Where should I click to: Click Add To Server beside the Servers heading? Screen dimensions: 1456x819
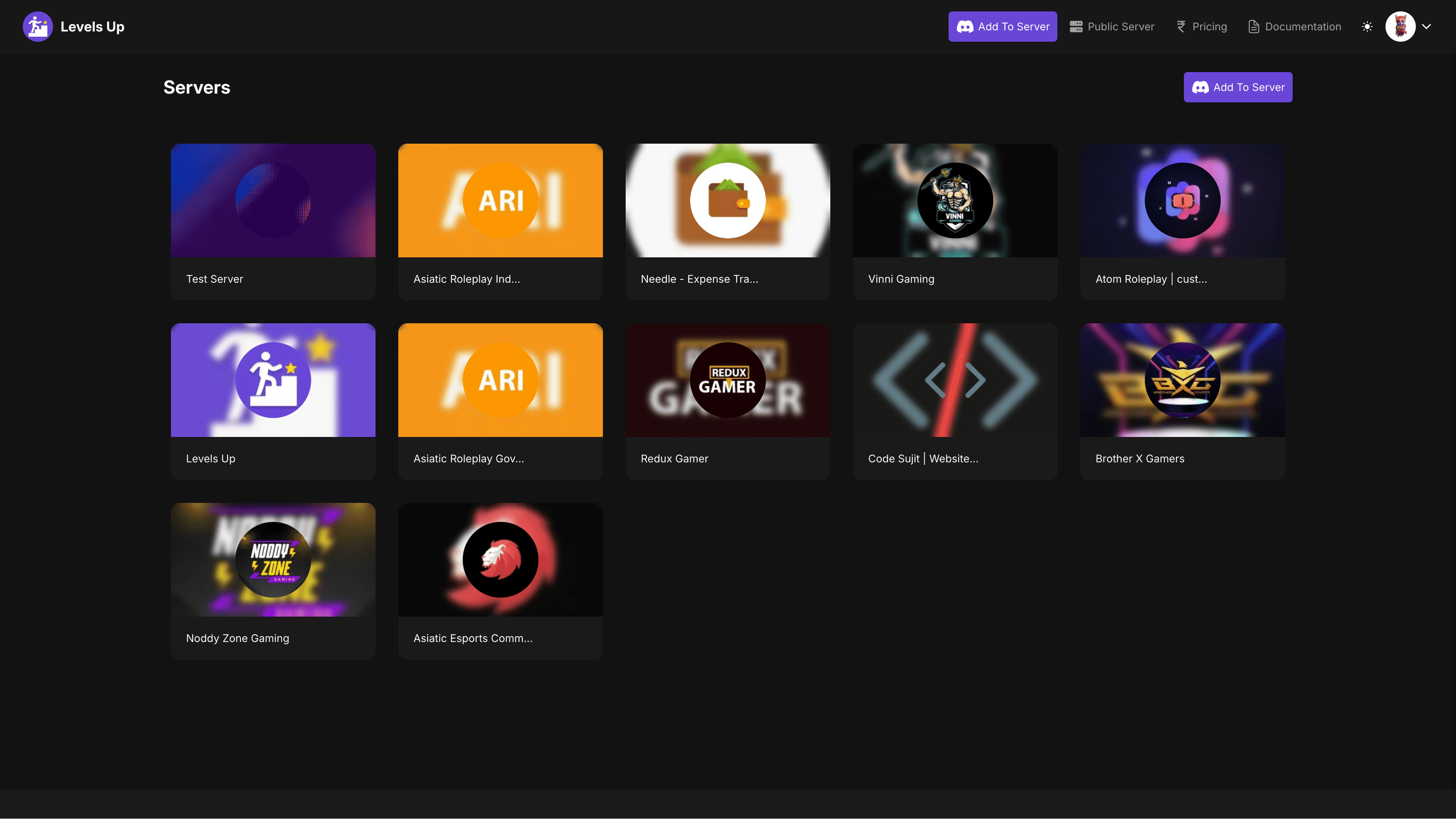(x=1238, y=87)
